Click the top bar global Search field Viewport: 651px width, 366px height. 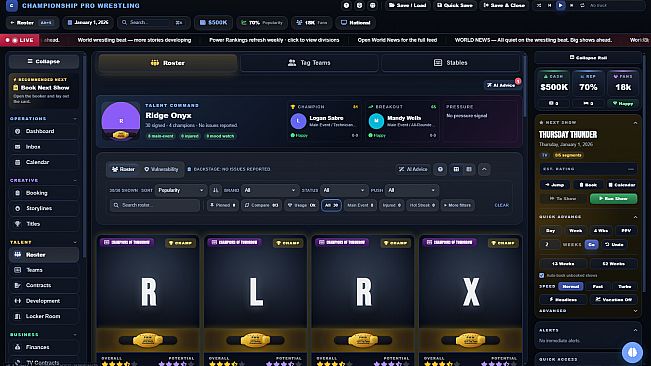point(154,22)
